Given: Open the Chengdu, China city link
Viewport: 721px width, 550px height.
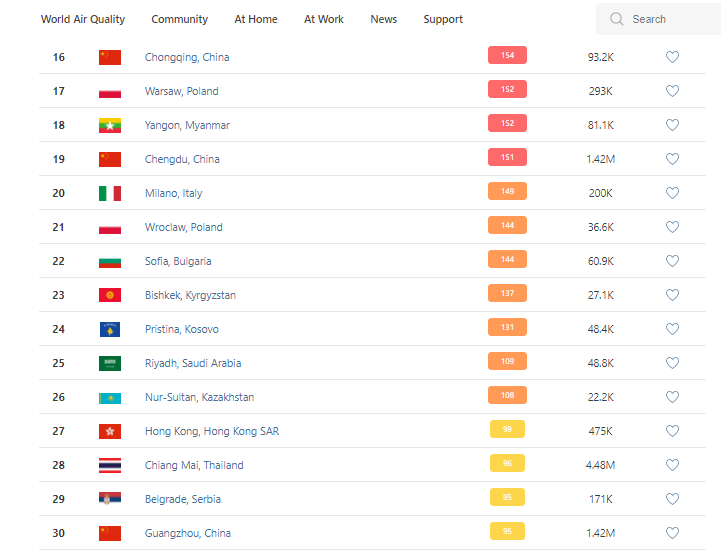Looking at the screenshot, I should [182, 159].
